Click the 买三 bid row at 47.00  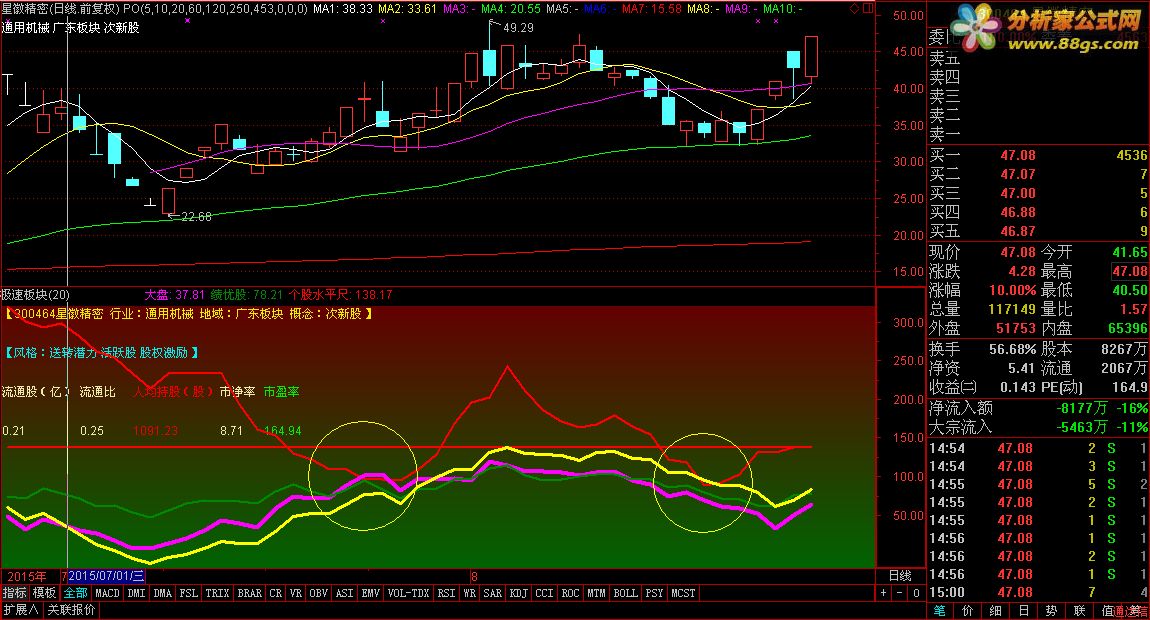(x=1038, y=194)
